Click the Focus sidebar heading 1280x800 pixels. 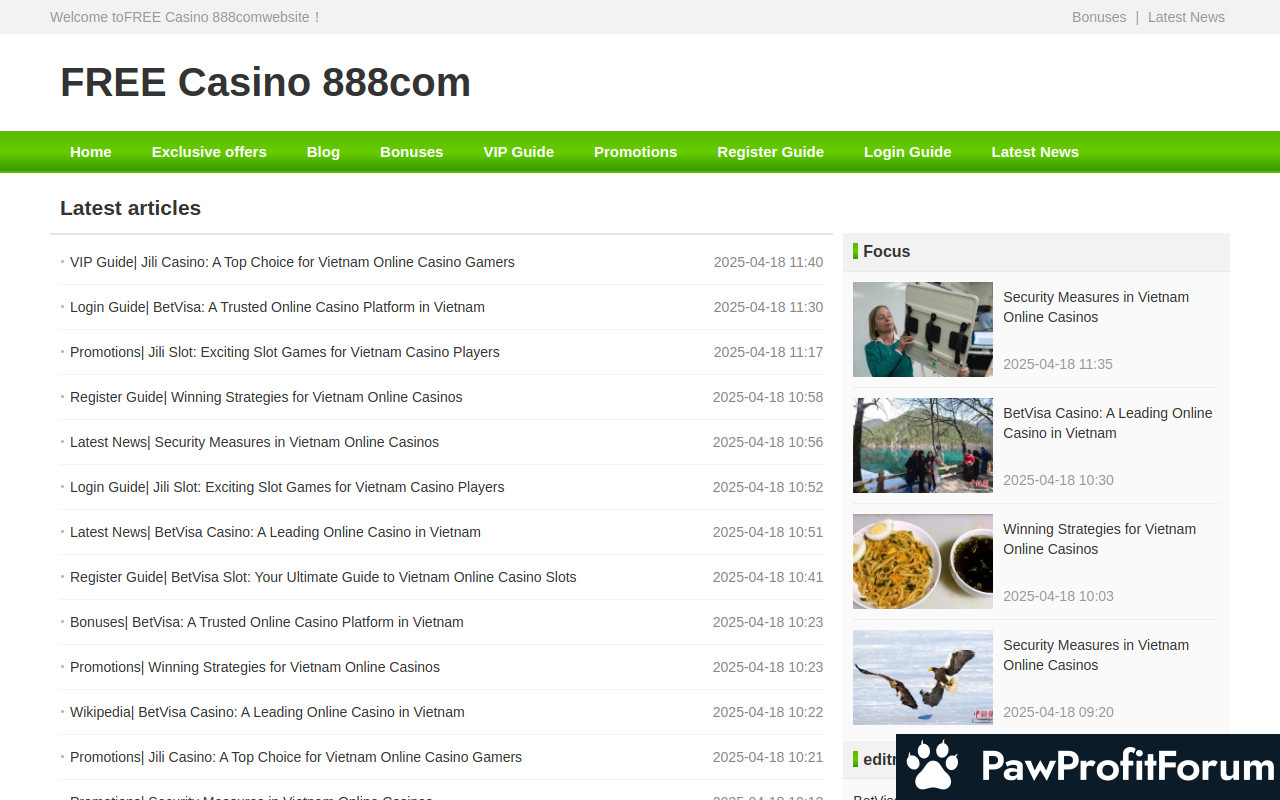tap(887, 252)
